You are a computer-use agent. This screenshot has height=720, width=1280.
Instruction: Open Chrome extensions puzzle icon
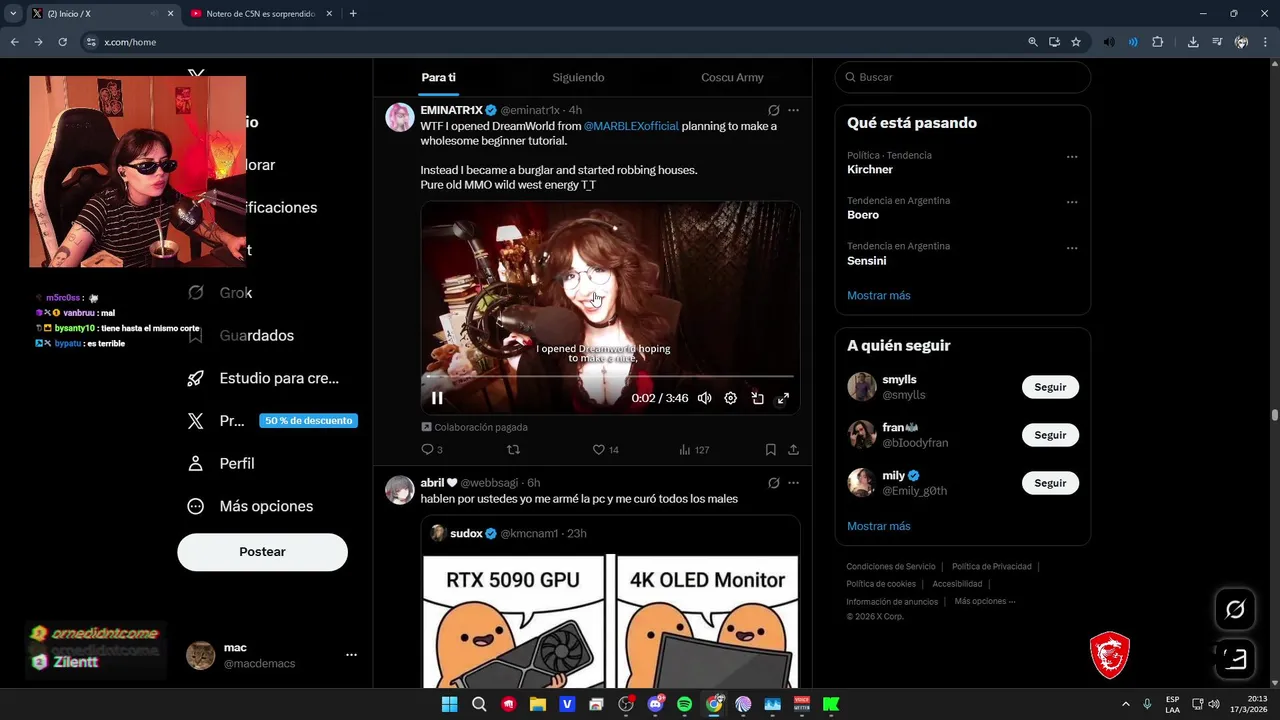(x=1158, y=42)
